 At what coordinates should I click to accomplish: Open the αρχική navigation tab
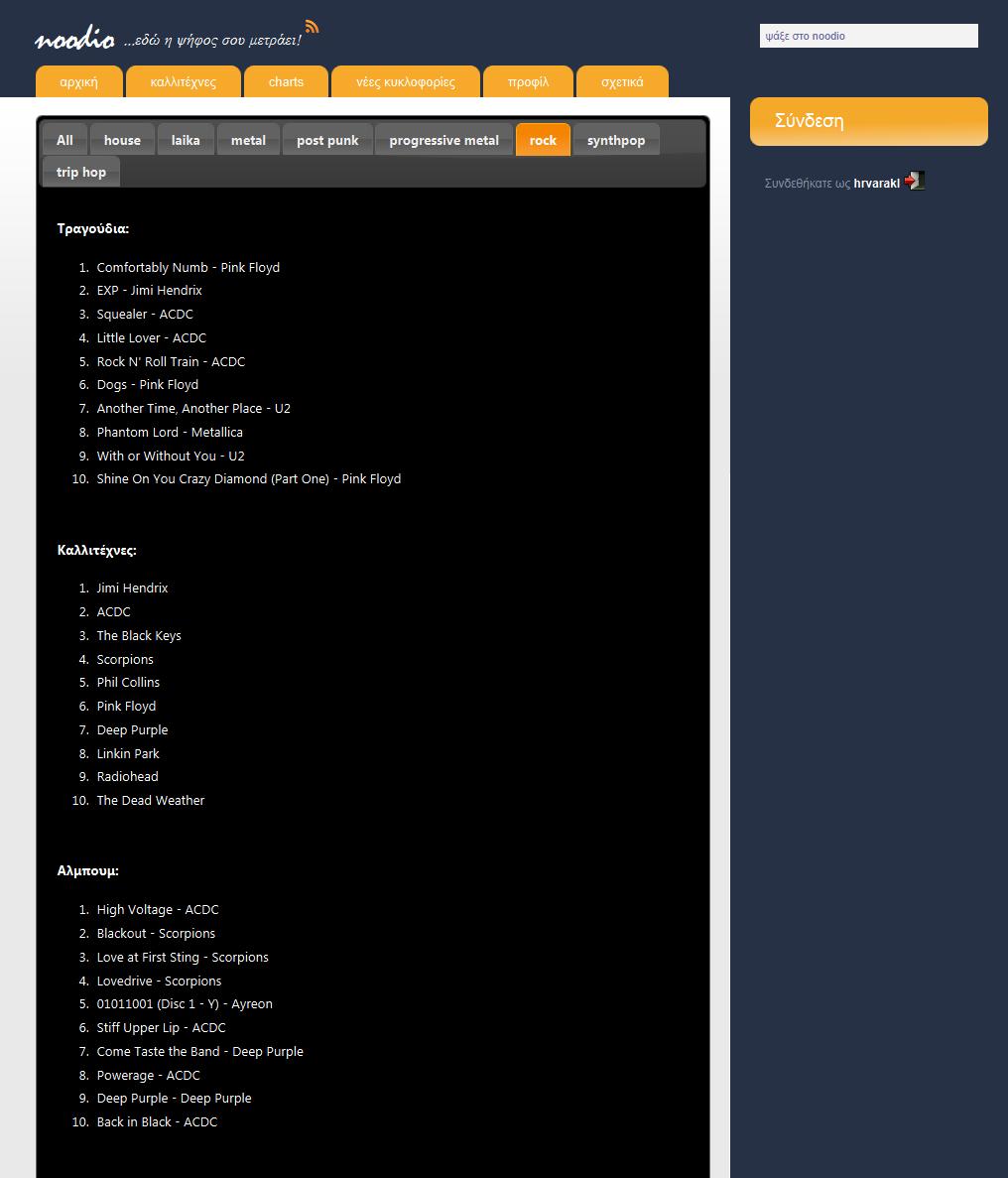(x=78, y=82)
